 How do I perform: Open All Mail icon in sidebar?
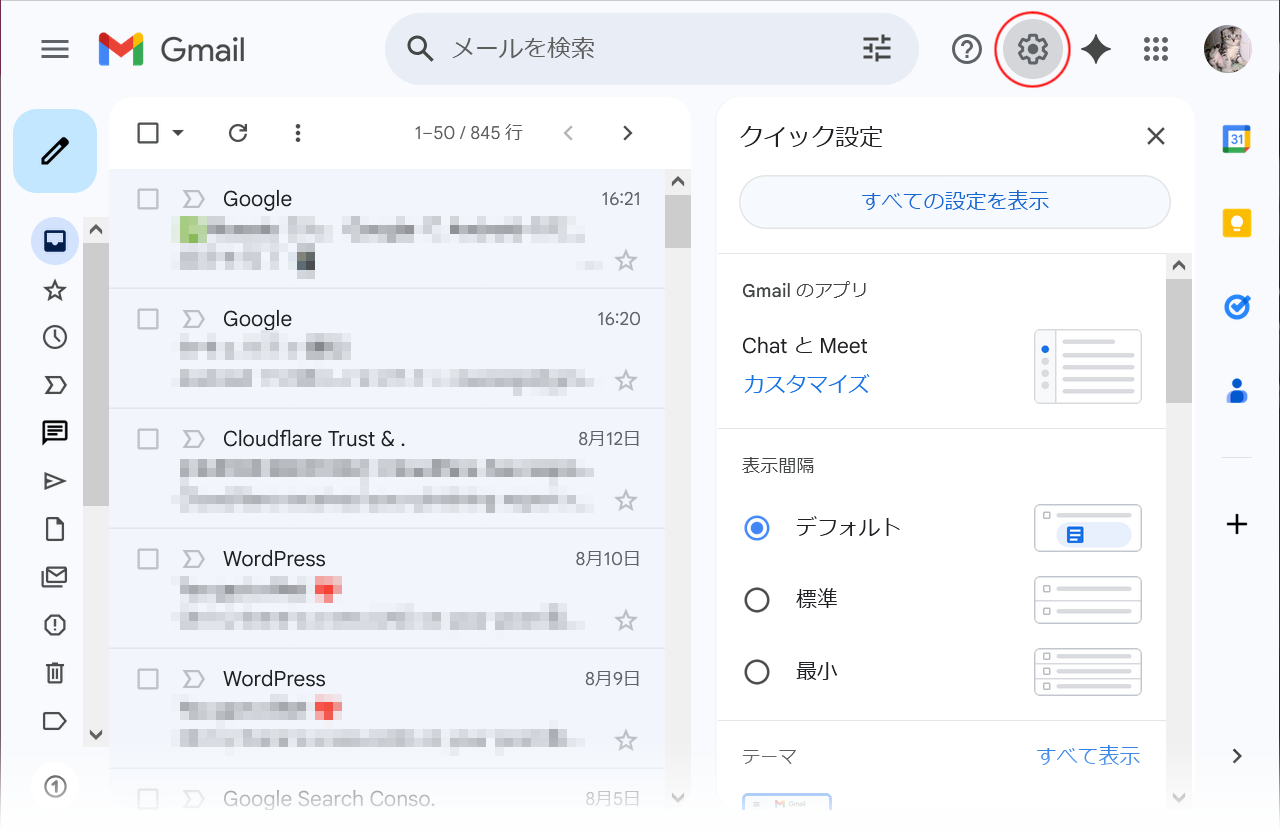(55, 577)
